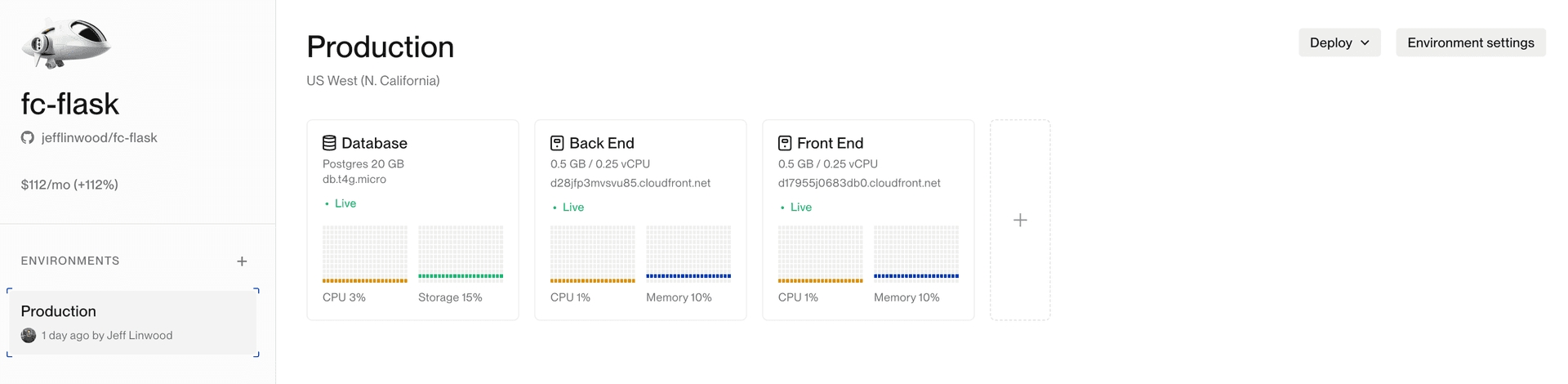Open the Deploy dropdown menu

coord(1339,42)
